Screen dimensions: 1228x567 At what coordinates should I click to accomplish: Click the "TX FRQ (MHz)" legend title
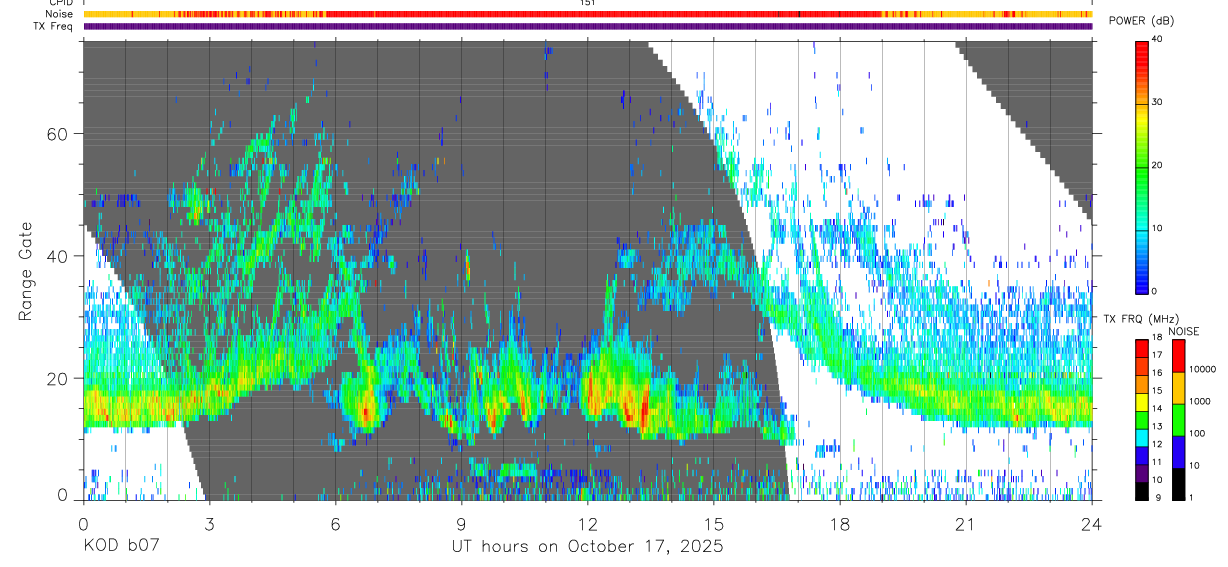click(x=1139, y=319)
